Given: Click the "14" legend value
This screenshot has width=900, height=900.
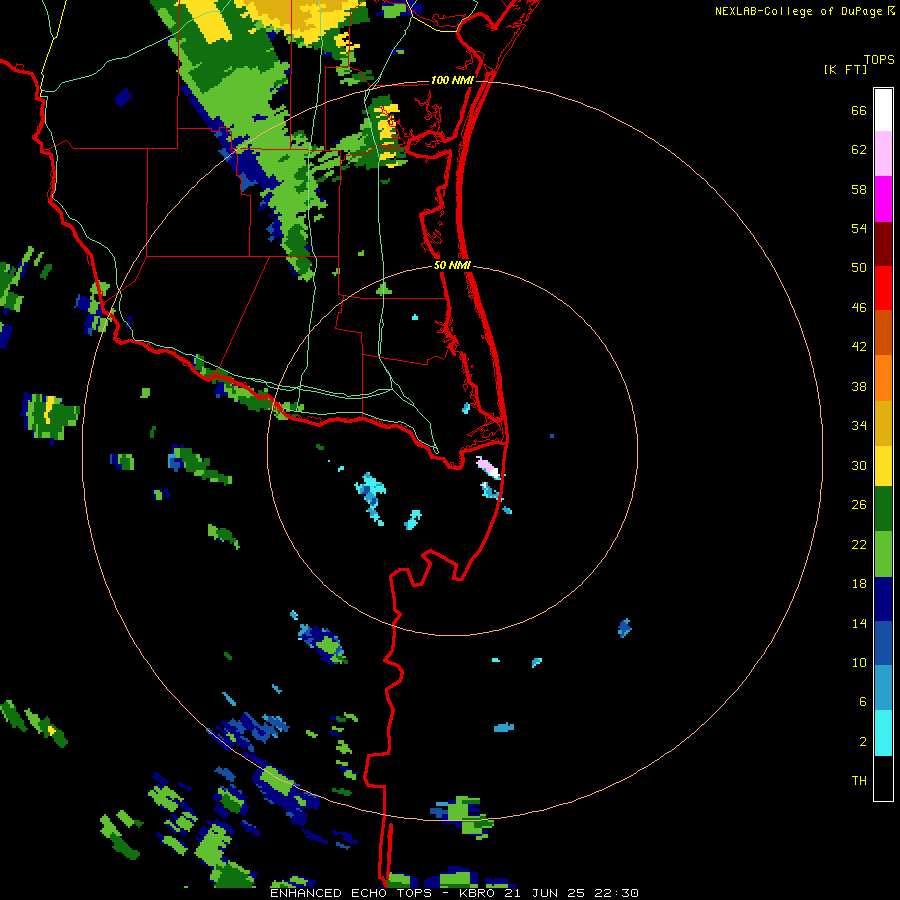Looking at the screenshot, I should pyautogui.click(x=859, y=623).
